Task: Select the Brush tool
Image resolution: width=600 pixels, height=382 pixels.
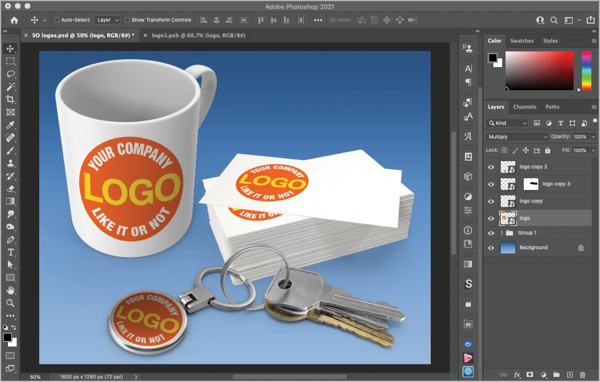Action: [10, 150]
